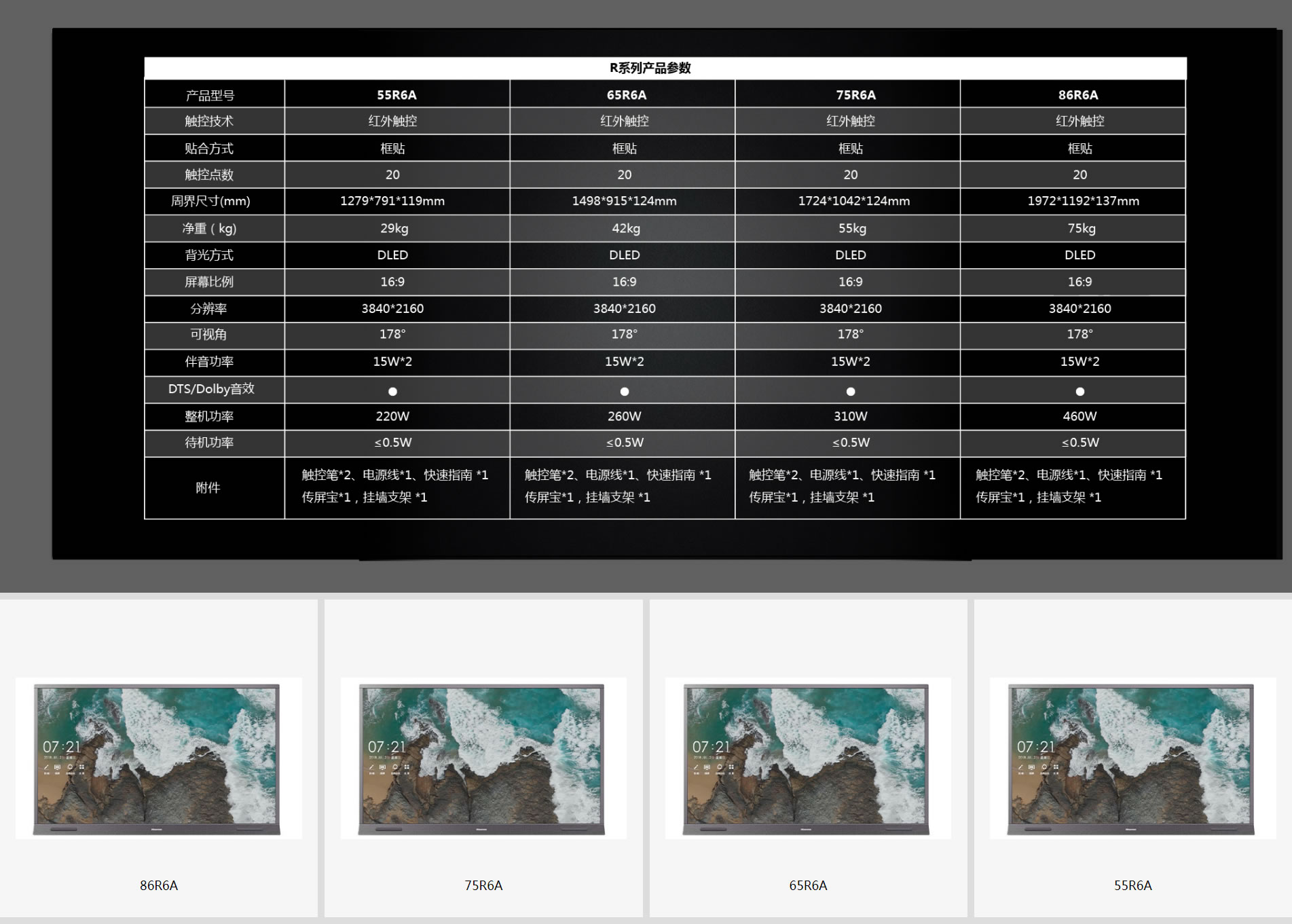This screenshot has width=1292, height=924.
Task: Open the 65R6A label under the product image
Action: [x=808, y=885]
